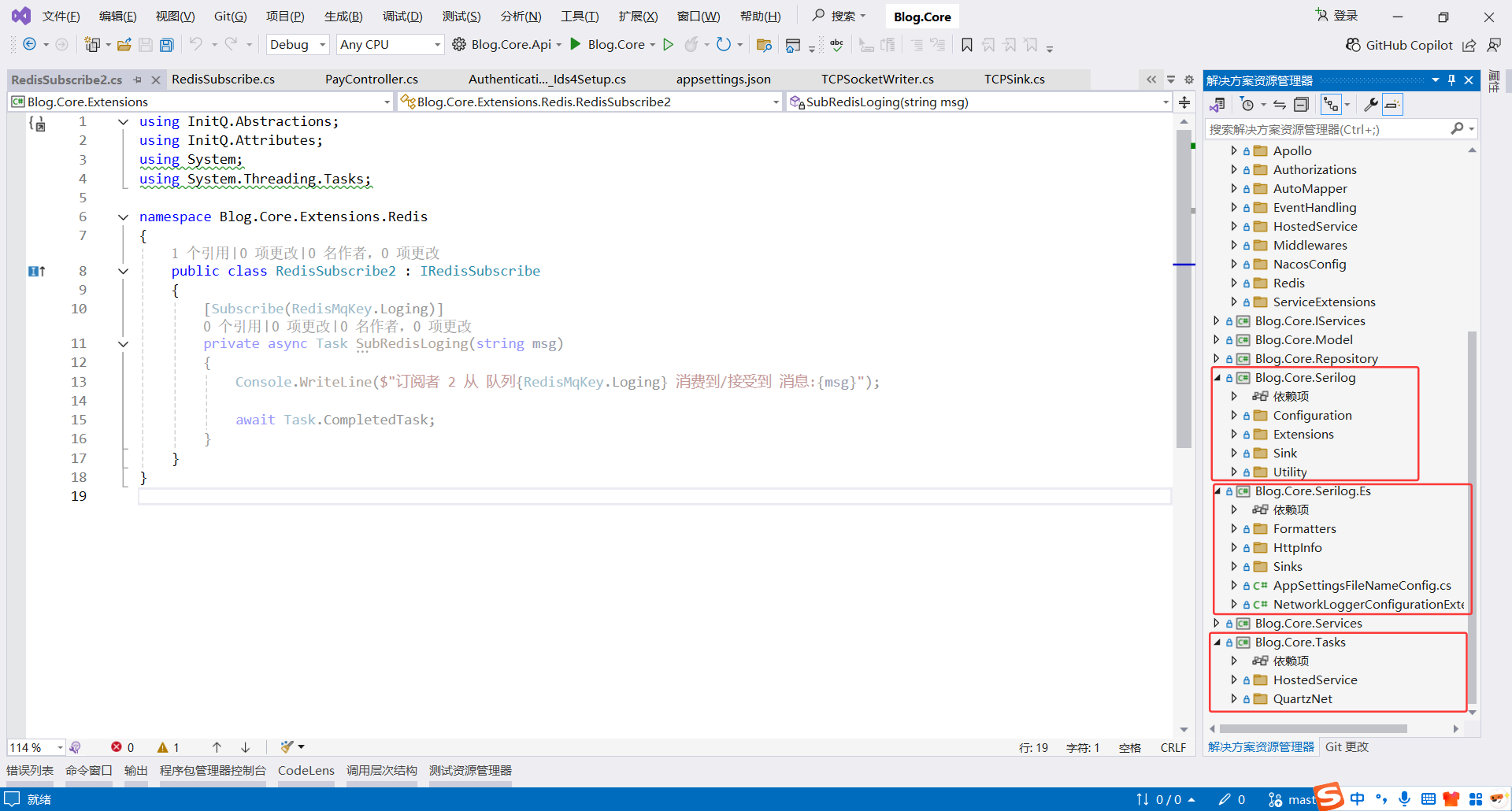The width and height of the screenshot is (1512, 811).
Task: Click Switch Views icon in Solution Explorer toolbar
Action: click(x=1217, y=105)
